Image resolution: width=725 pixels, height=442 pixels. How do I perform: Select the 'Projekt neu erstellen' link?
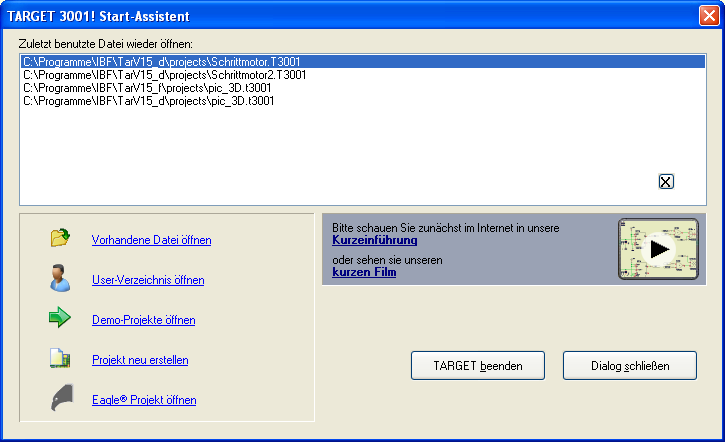(140, 360)
